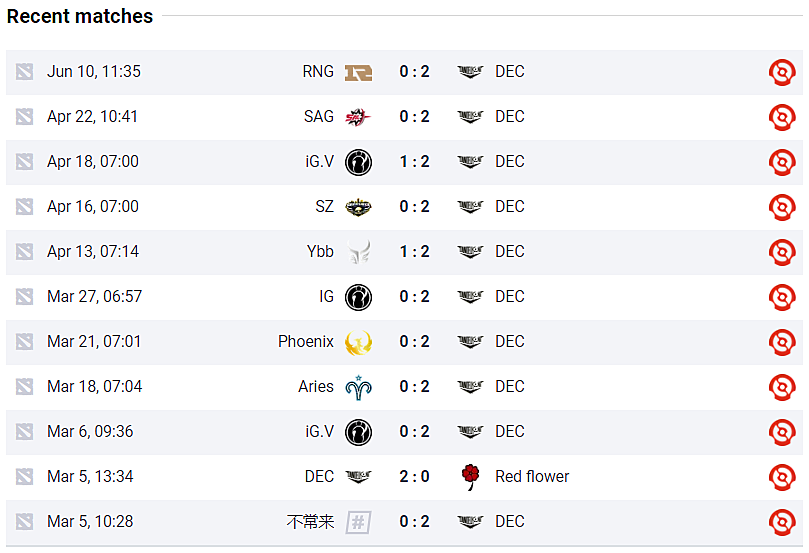Open the RNG vs DEC 0:2 score
Image resolution: width=809 pixels, height=553 pixels.
[414, 72]
